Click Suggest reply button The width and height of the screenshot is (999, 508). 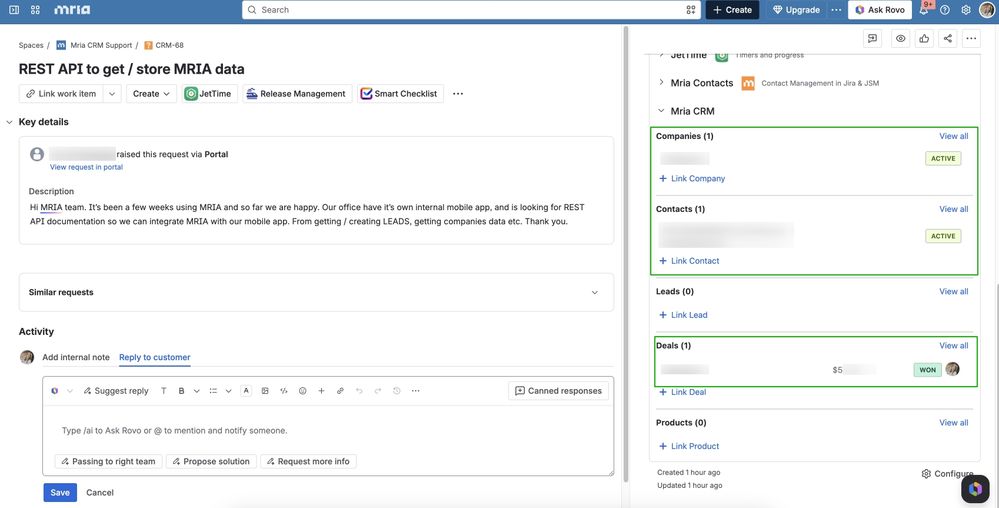[x=115, y=391]
